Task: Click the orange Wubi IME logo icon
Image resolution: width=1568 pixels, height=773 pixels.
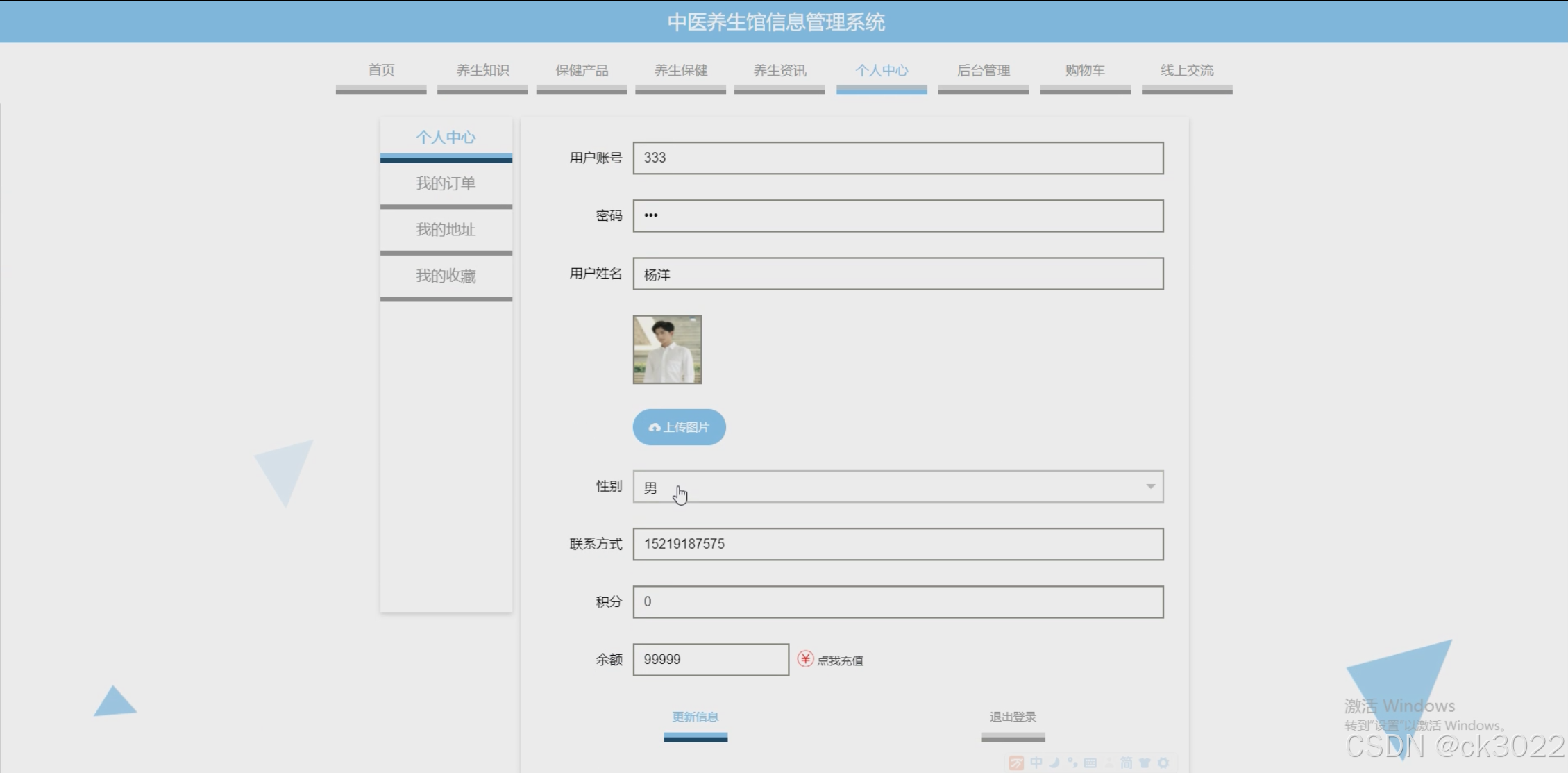Action: [1016, 763]
